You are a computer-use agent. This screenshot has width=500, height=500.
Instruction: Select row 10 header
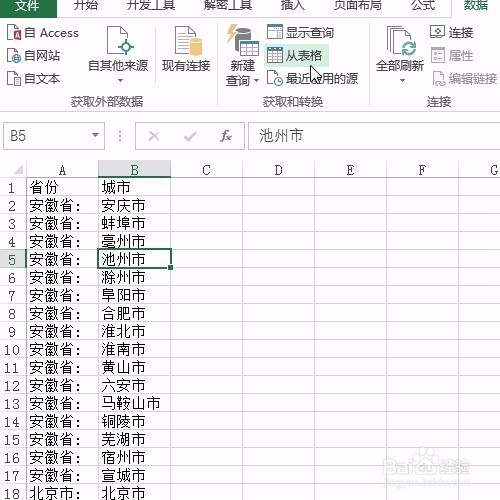(x=12, y=349)
